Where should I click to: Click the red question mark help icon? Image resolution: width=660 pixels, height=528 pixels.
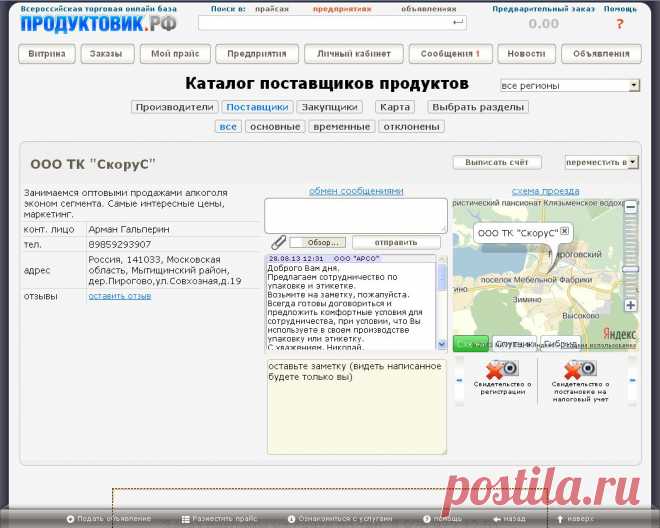620,24
